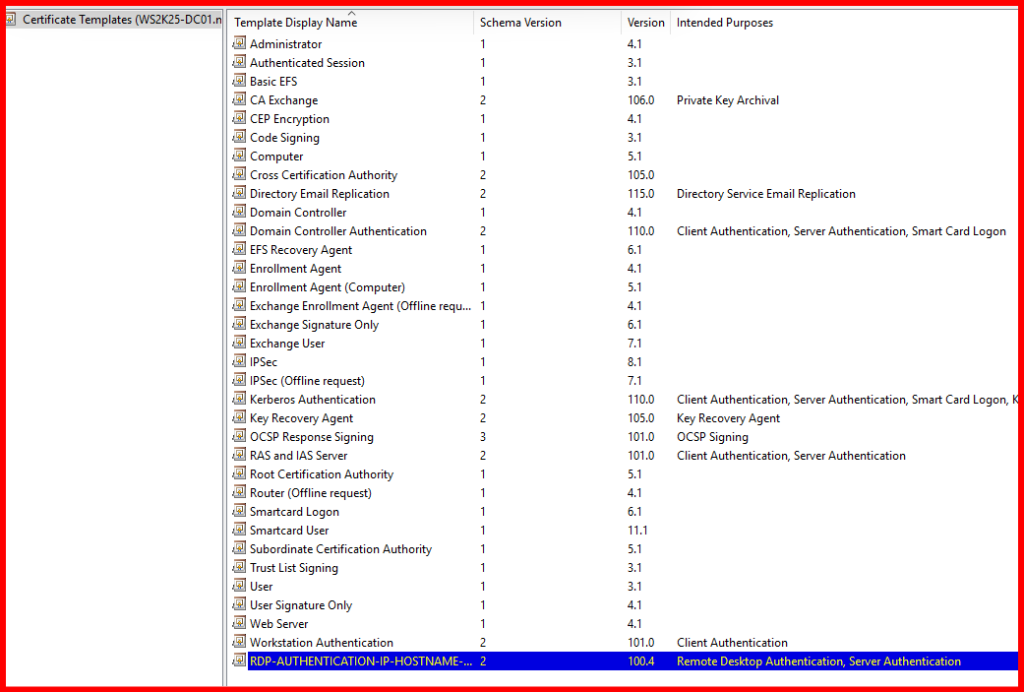Select the Enrollment Agent template name

click(x=295, y=269)
